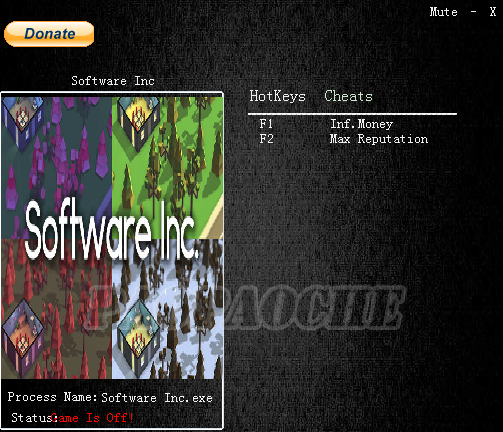
Task: Click the HotKeys column header
Action: pyautogui.click(x=277, y=96)
